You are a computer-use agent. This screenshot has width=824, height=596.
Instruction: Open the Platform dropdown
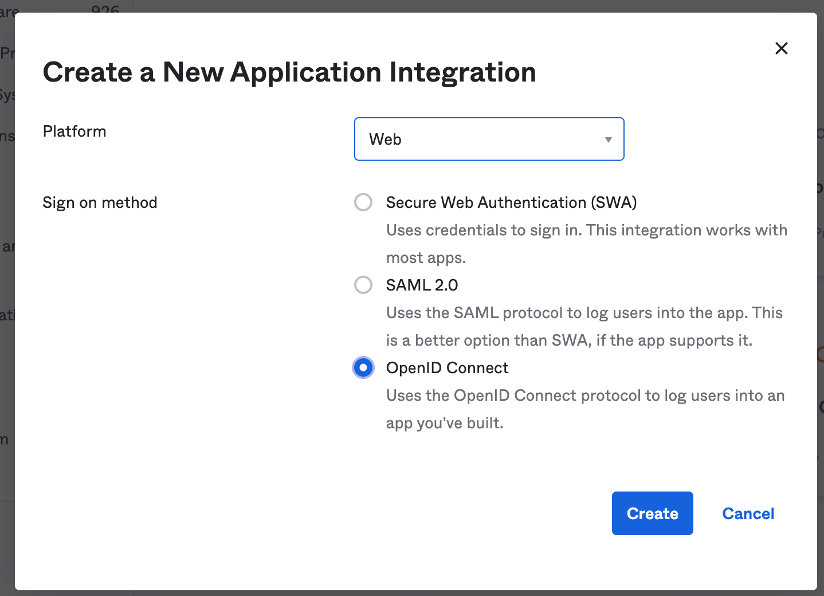tap(488, 139)
